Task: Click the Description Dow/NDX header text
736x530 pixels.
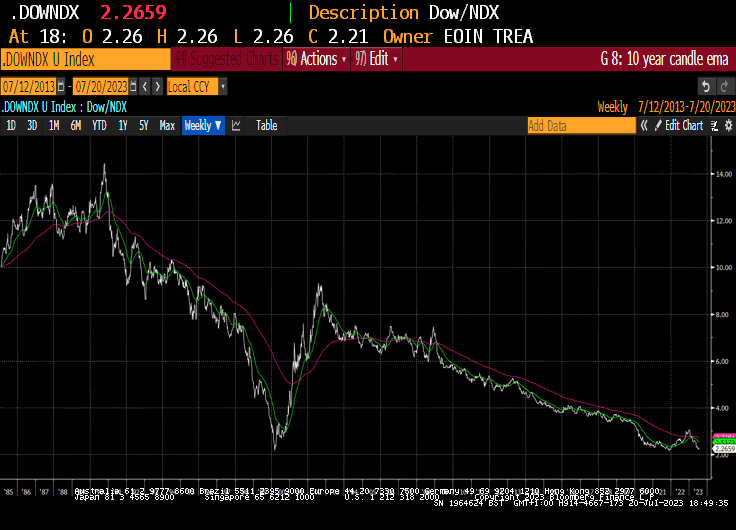Action: pos(404,13)
